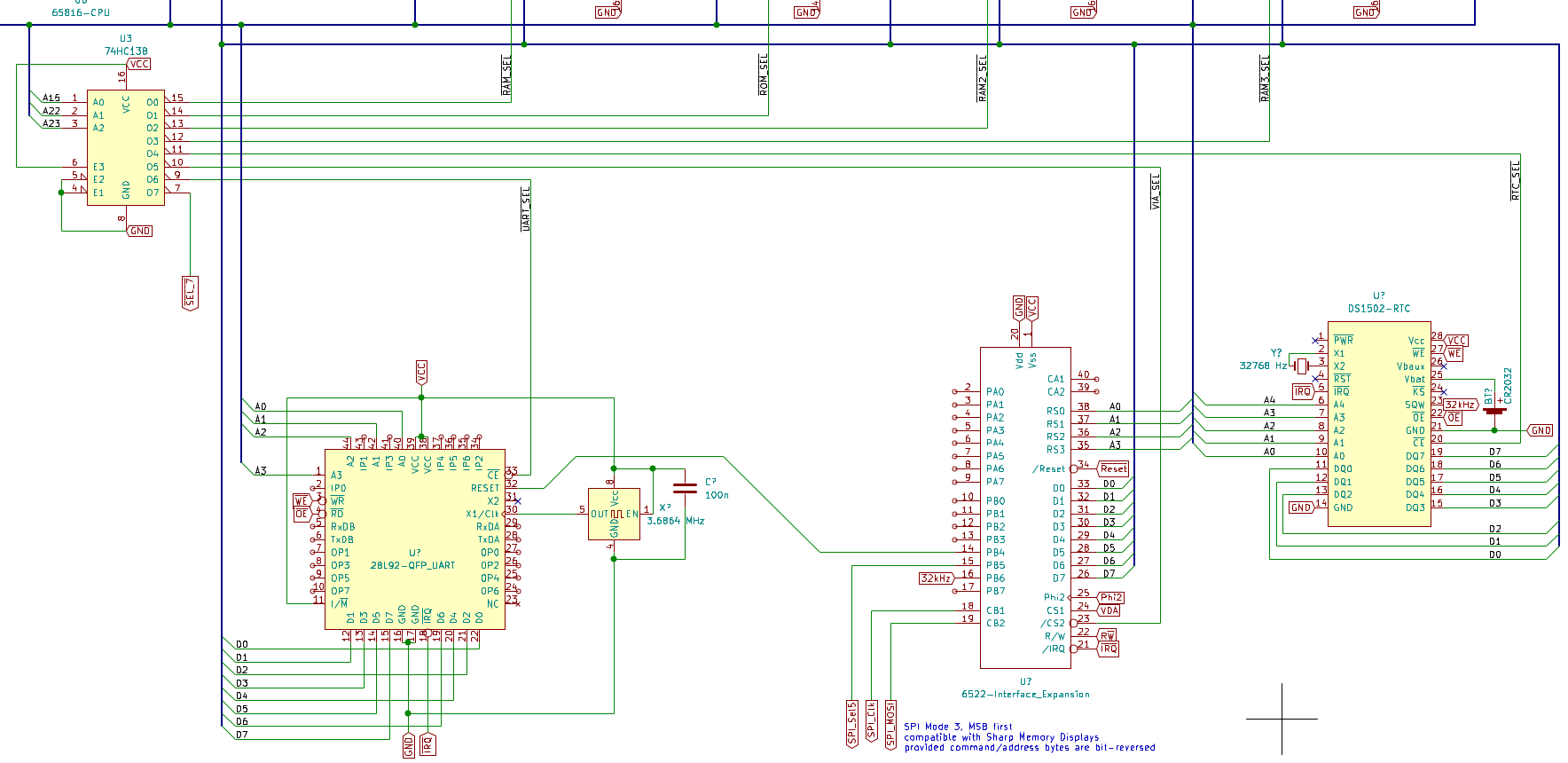Click the SPI_MOSI global label
Viewport: 1568px width, 763px height.
[890, 723]
